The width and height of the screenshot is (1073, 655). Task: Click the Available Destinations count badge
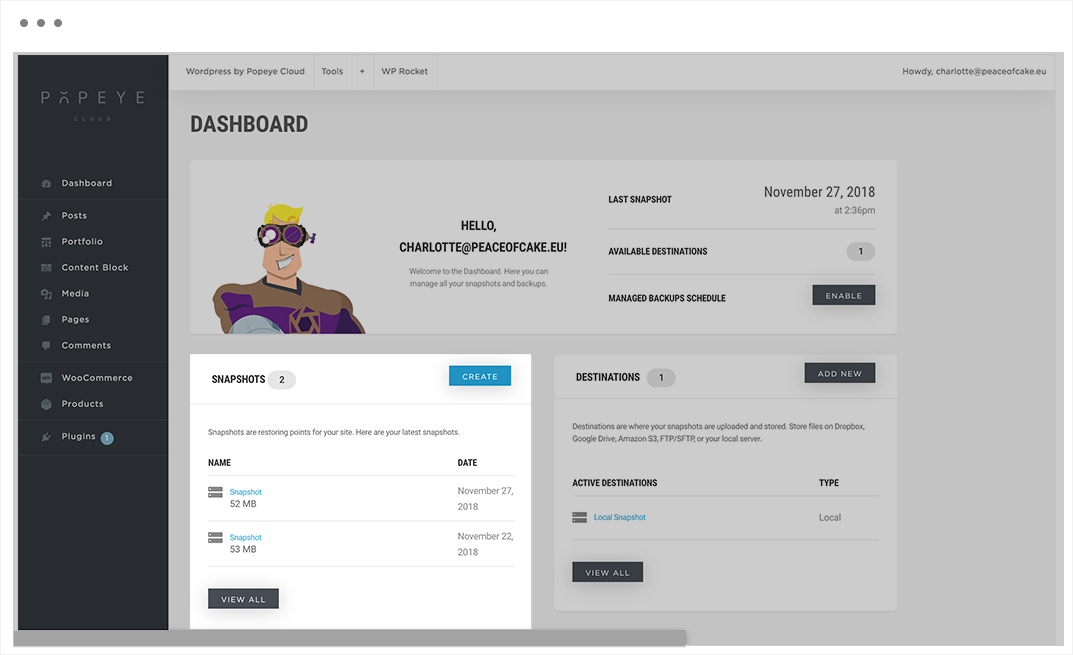(861, 251)
